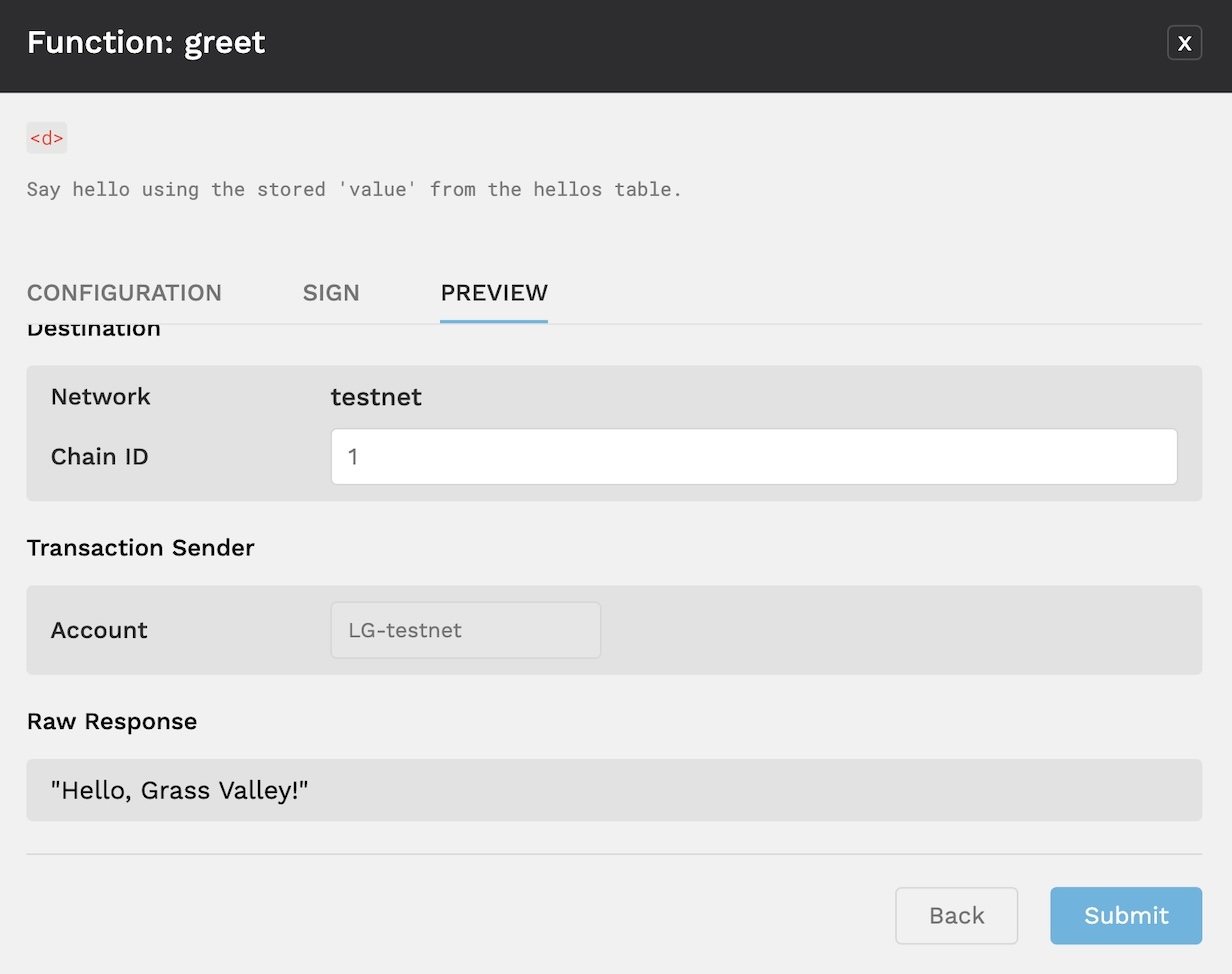Click the Function: greet header title
The height and width of the screenshot is (974, 1232).
pyautogui.click(x=145, y=43)
